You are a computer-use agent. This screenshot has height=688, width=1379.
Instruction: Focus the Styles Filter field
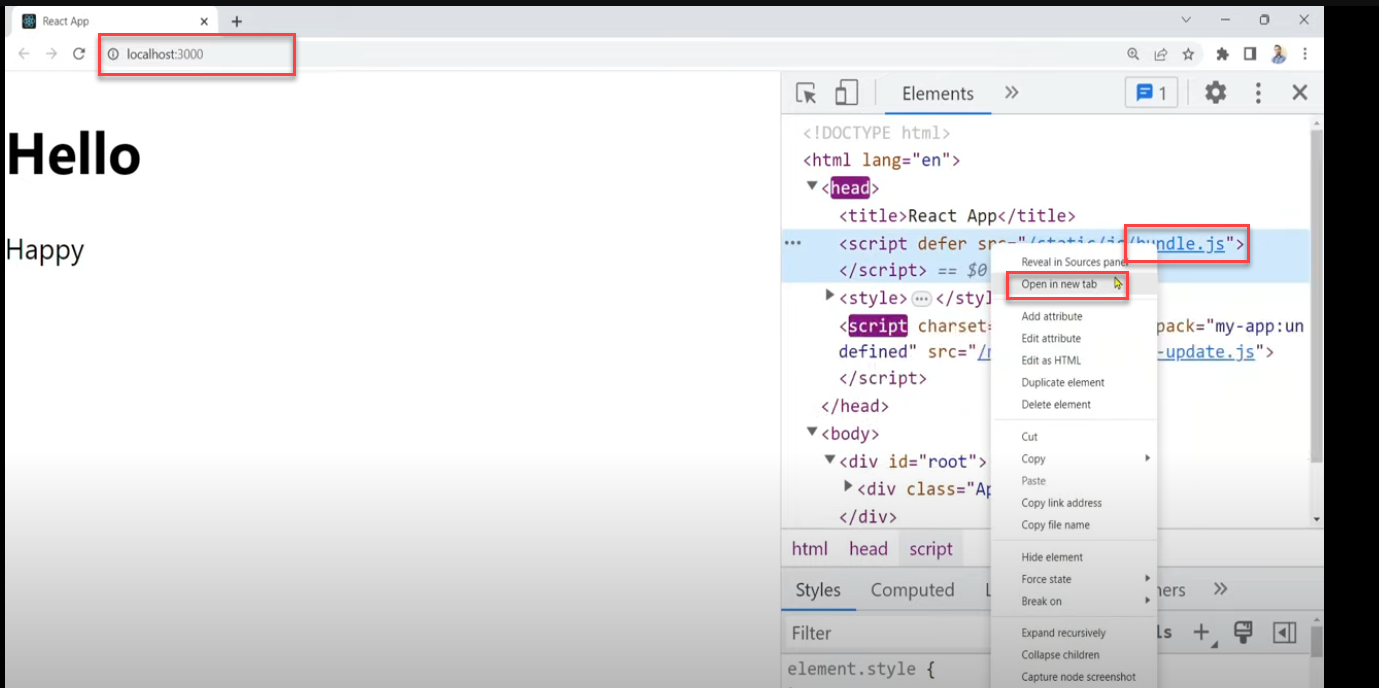[x=885, y=632]
